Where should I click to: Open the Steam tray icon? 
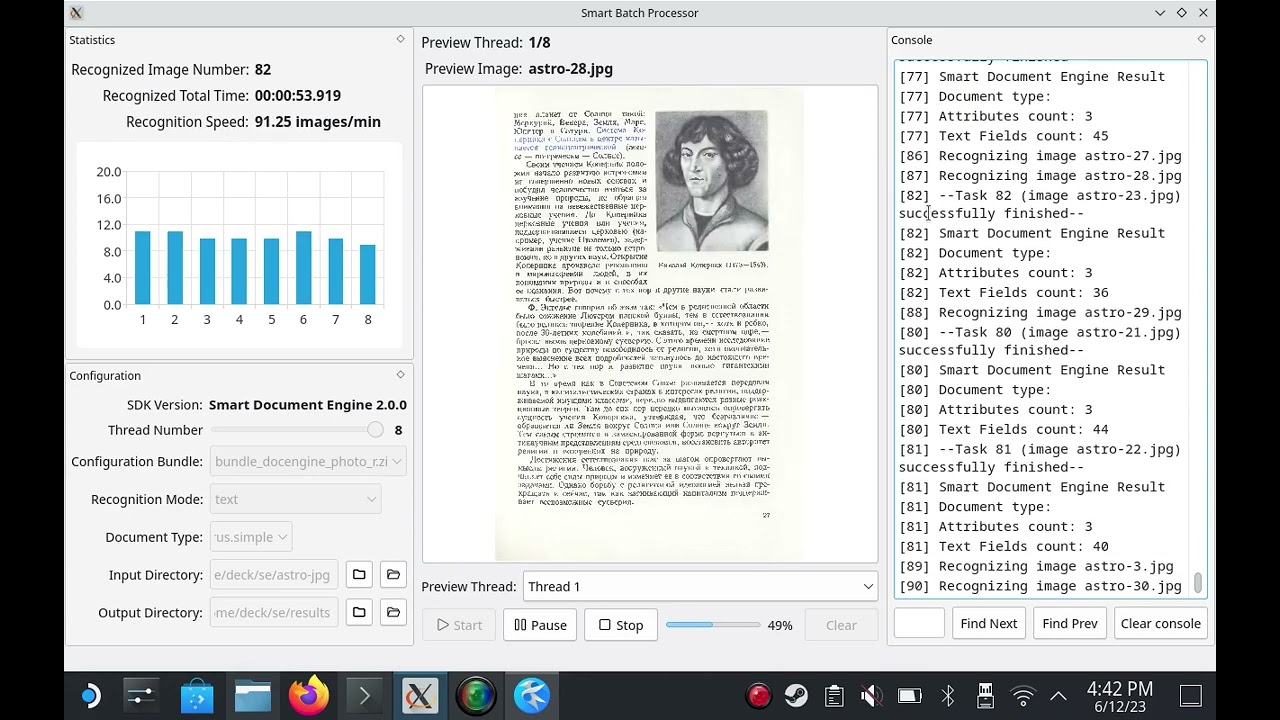pyautogui.click(x=796, y=696)
